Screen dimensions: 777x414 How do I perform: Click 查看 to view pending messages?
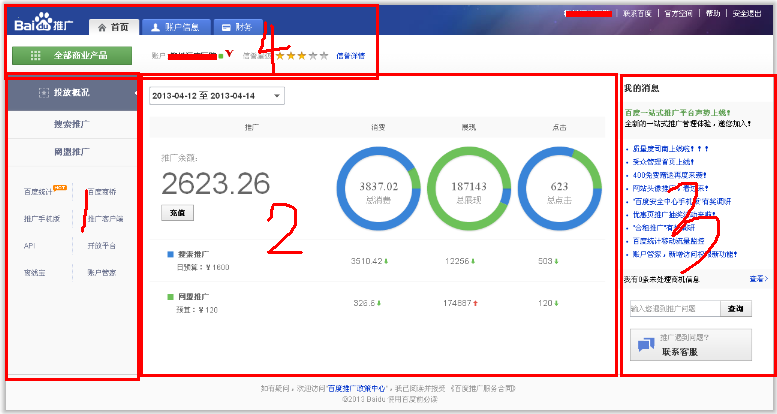tap(759, 279)
